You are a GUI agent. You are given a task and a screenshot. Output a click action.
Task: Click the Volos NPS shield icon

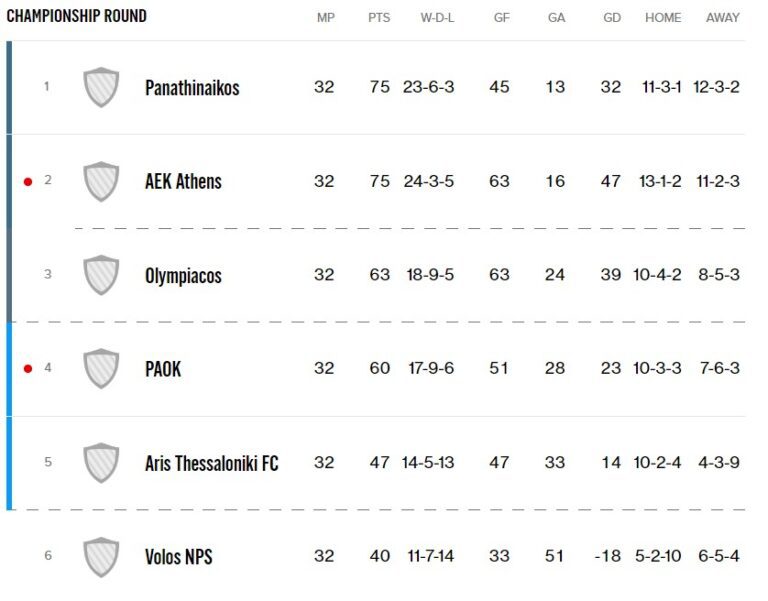tap(101, 556)
